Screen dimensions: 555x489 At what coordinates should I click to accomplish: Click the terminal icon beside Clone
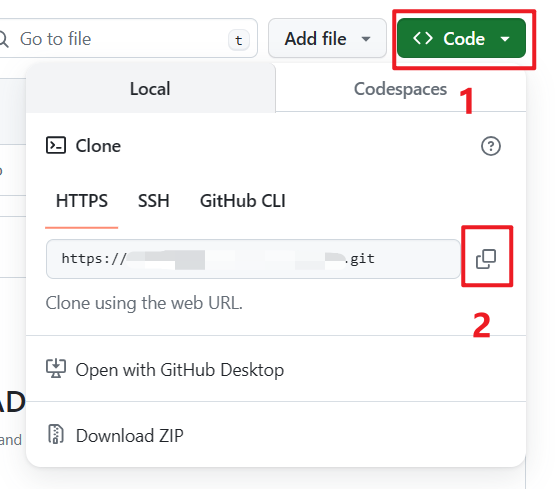(x=56, y=145)
